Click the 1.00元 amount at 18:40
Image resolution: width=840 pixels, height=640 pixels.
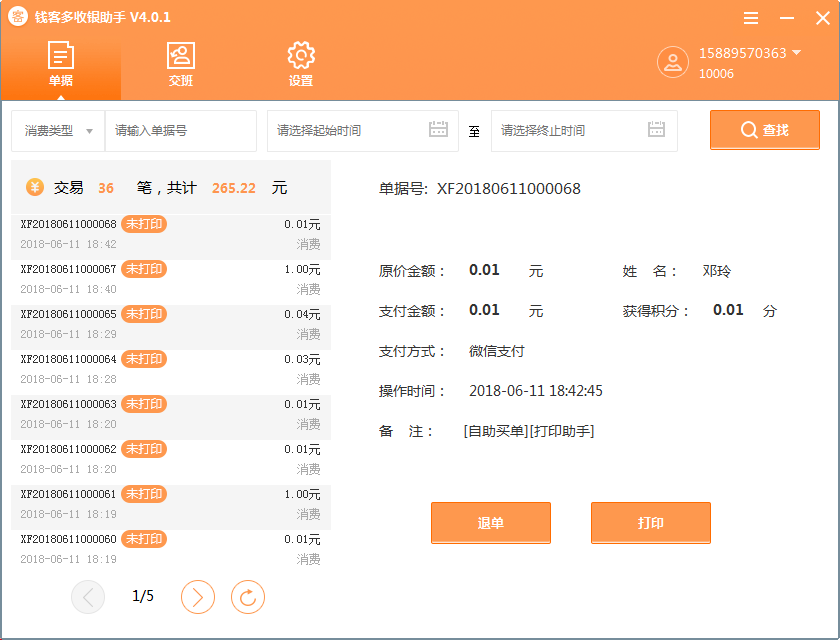302,269
